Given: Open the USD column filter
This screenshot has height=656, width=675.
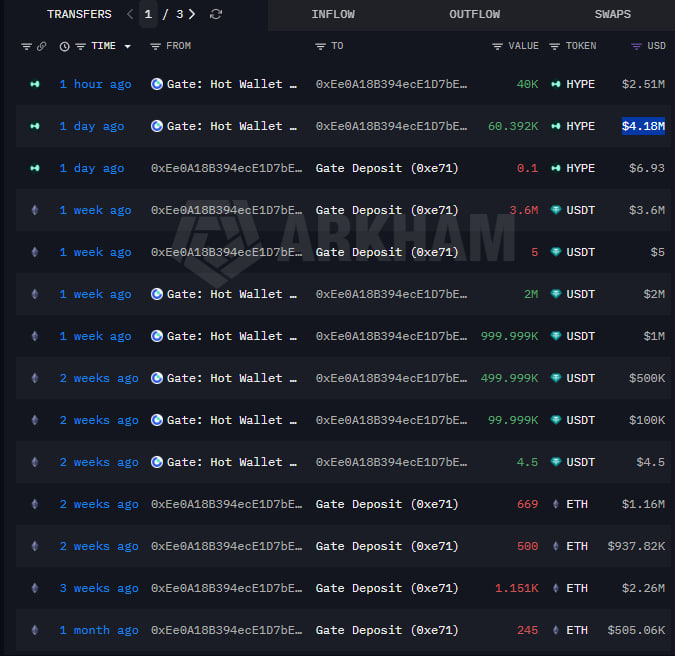Looking at the screenshot, I should [636, 46].
